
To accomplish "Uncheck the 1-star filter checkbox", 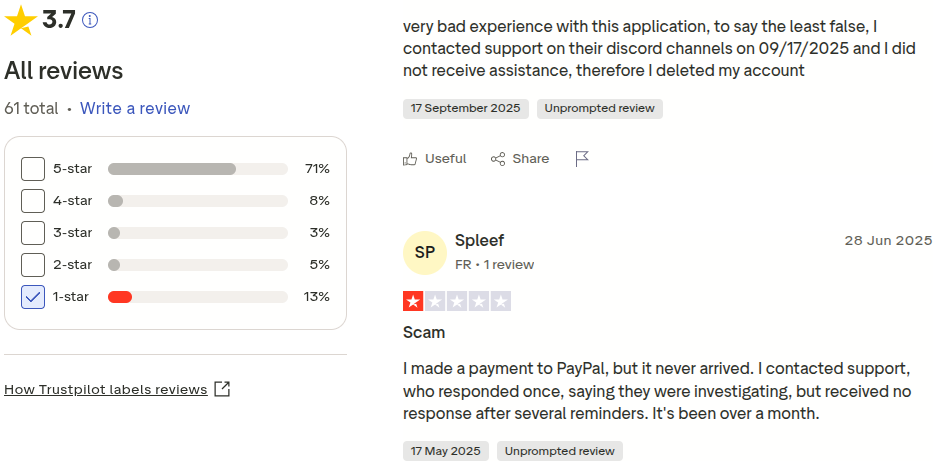I will [33, 297].
